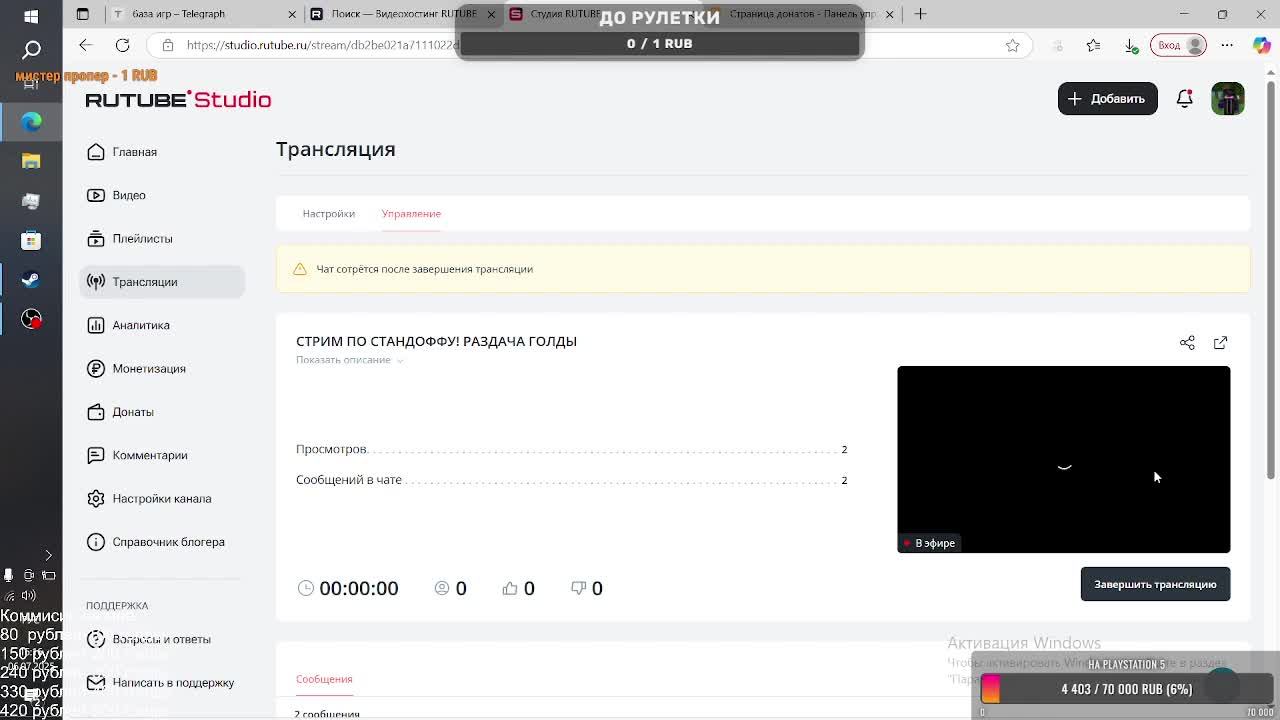
Task: Open OBS Studio from the taskbar
Action: 31,320
